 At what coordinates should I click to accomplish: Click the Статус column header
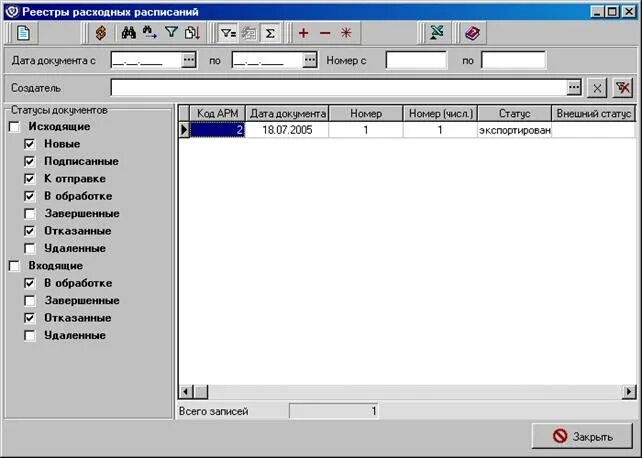coord(515,113)
